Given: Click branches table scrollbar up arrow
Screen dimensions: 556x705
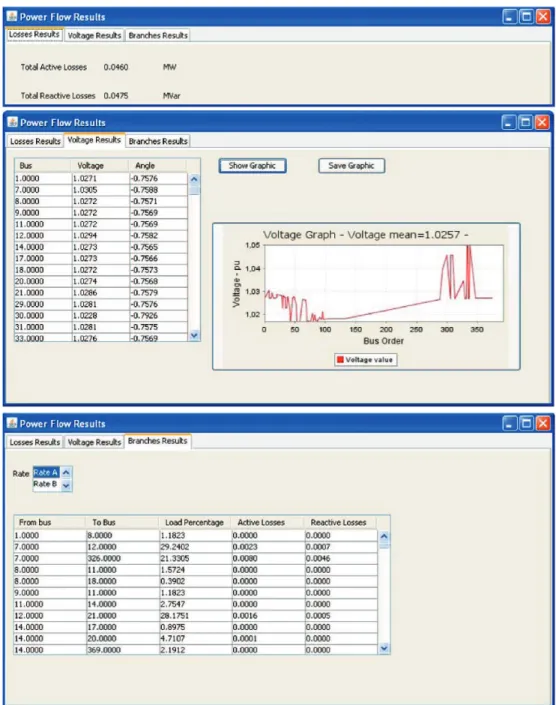Looking at the screenshot, I should click(x=384, y=536).
